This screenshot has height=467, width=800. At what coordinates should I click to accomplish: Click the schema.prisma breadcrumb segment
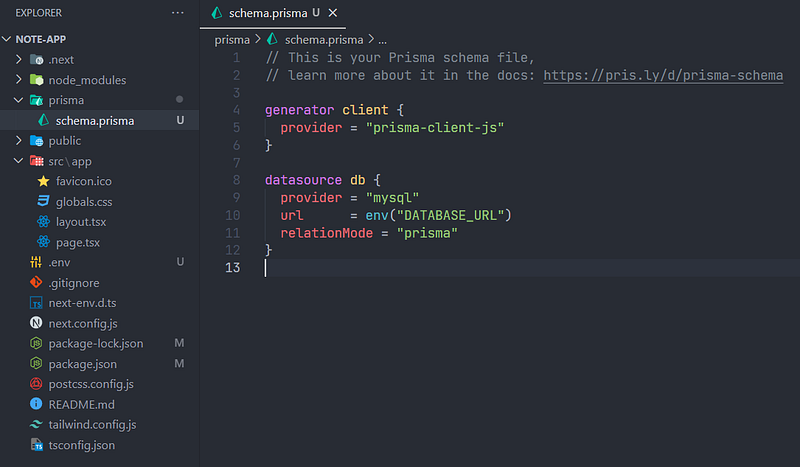[324, 40]
